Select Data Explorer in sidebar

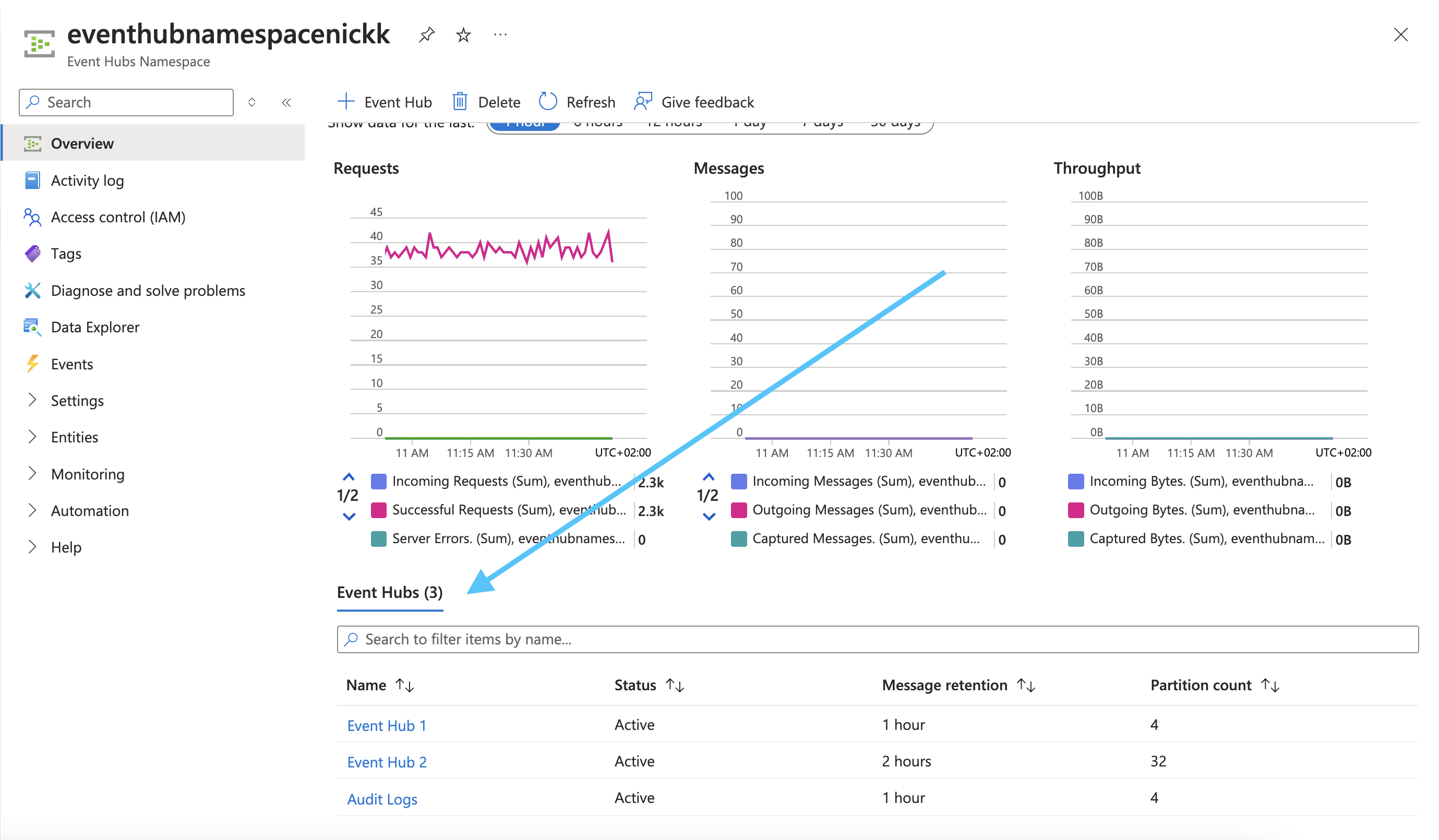pos(95,327)
